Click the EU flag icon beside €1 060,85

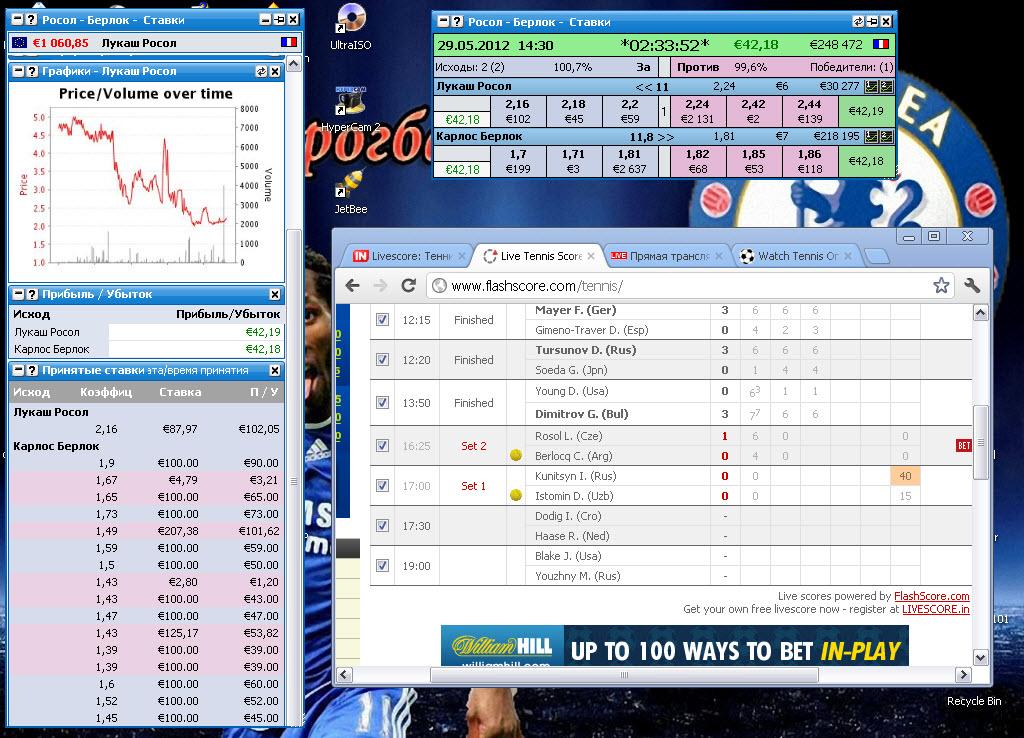tap(20, 42)
